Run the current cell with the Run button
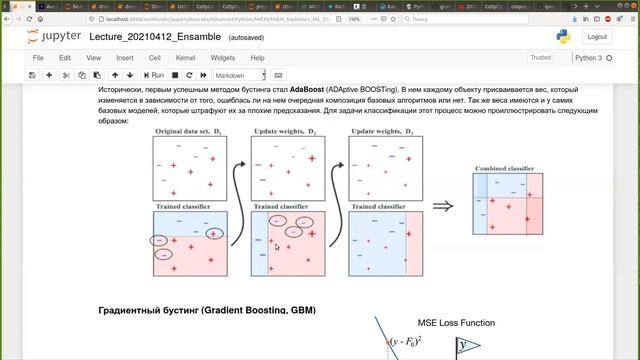 (154, 75)
